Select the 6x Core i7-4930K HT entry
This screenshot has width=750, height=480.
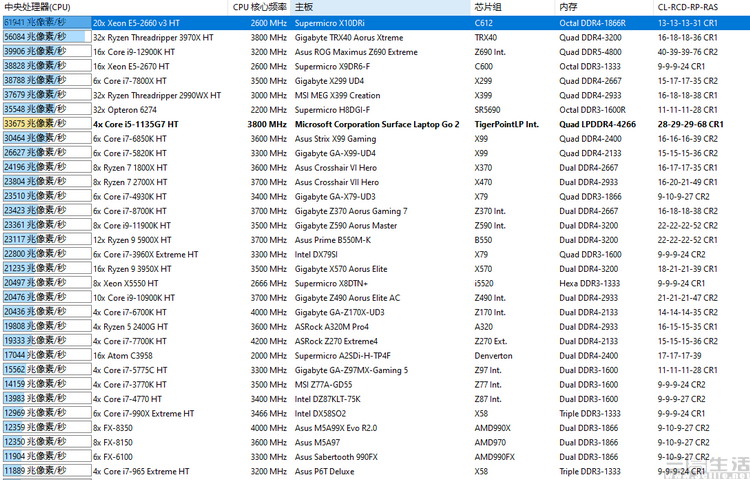(130, 196)
